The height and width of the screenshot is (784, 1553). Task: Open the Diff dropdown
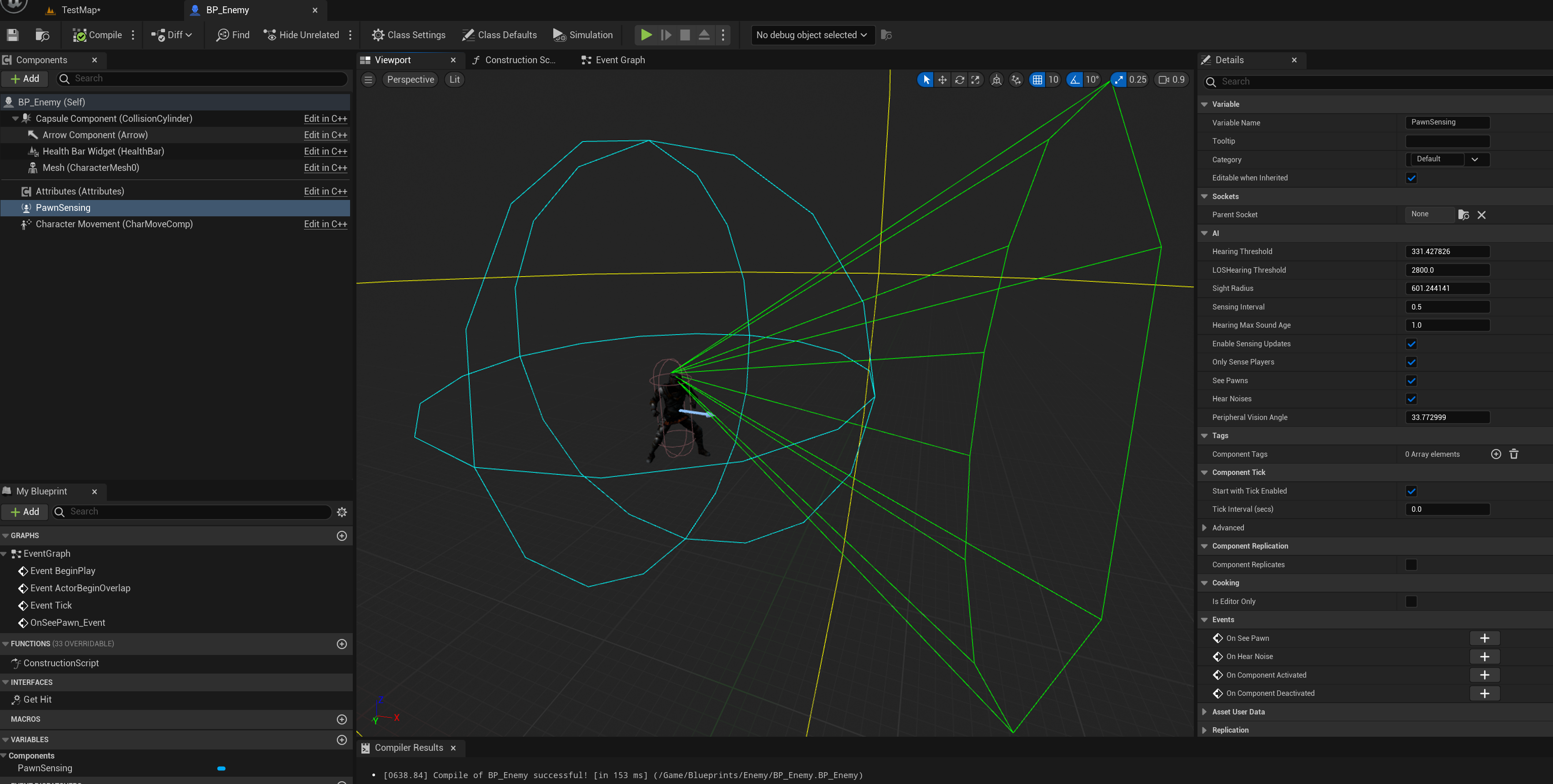[172, 35]
